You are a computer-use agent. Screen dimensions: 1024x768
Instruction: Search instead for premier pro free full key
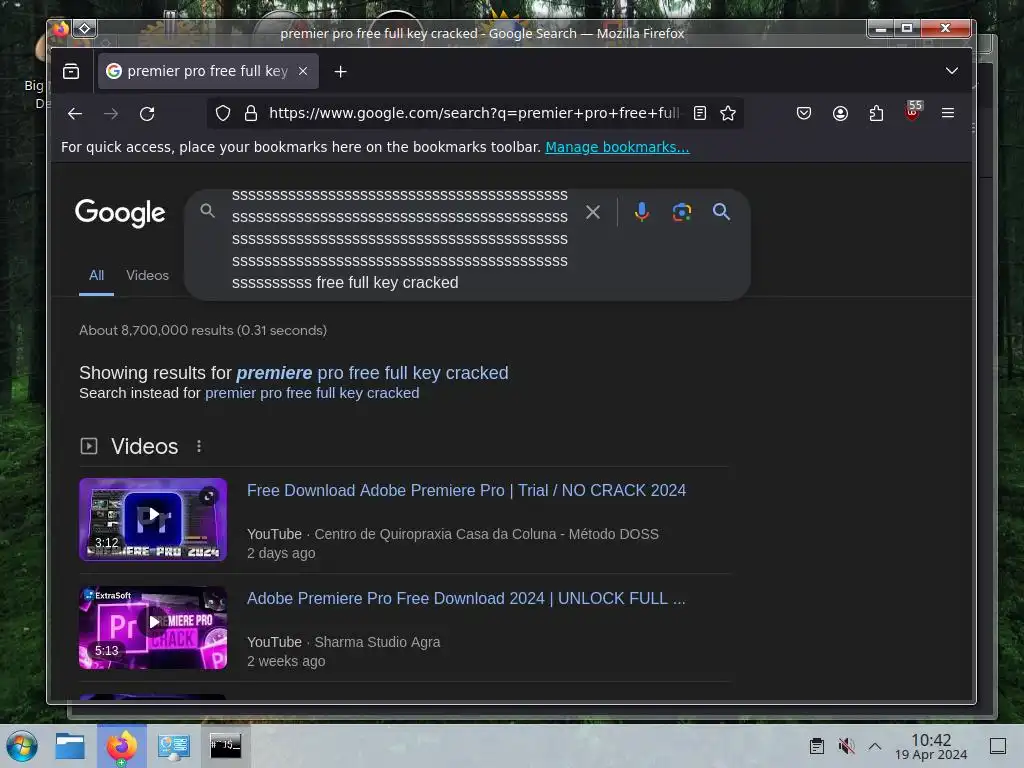point(312,393)
